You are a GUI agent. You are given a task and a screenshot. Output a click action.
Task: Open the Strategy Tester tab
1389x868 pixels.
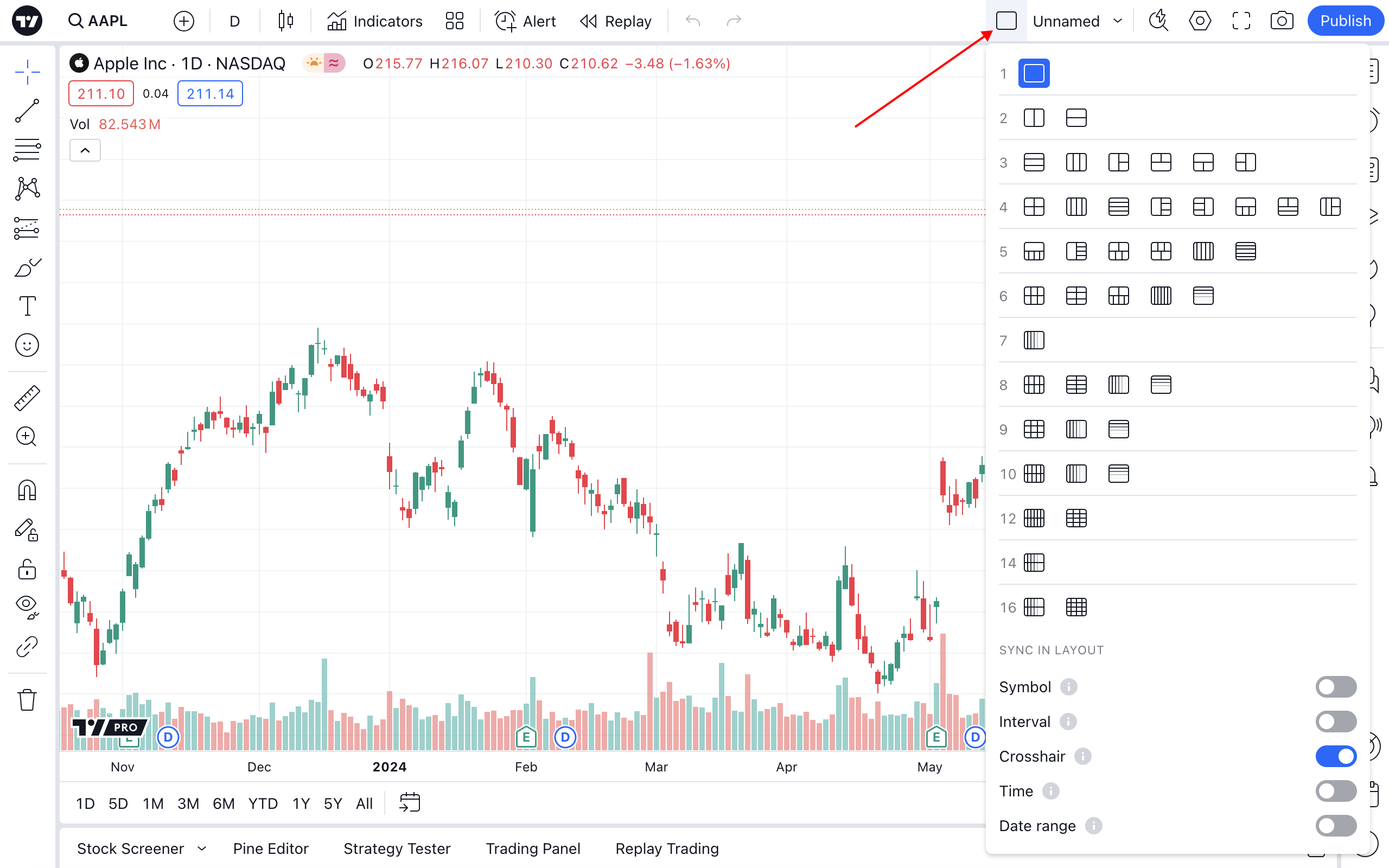tap(397, 848)
